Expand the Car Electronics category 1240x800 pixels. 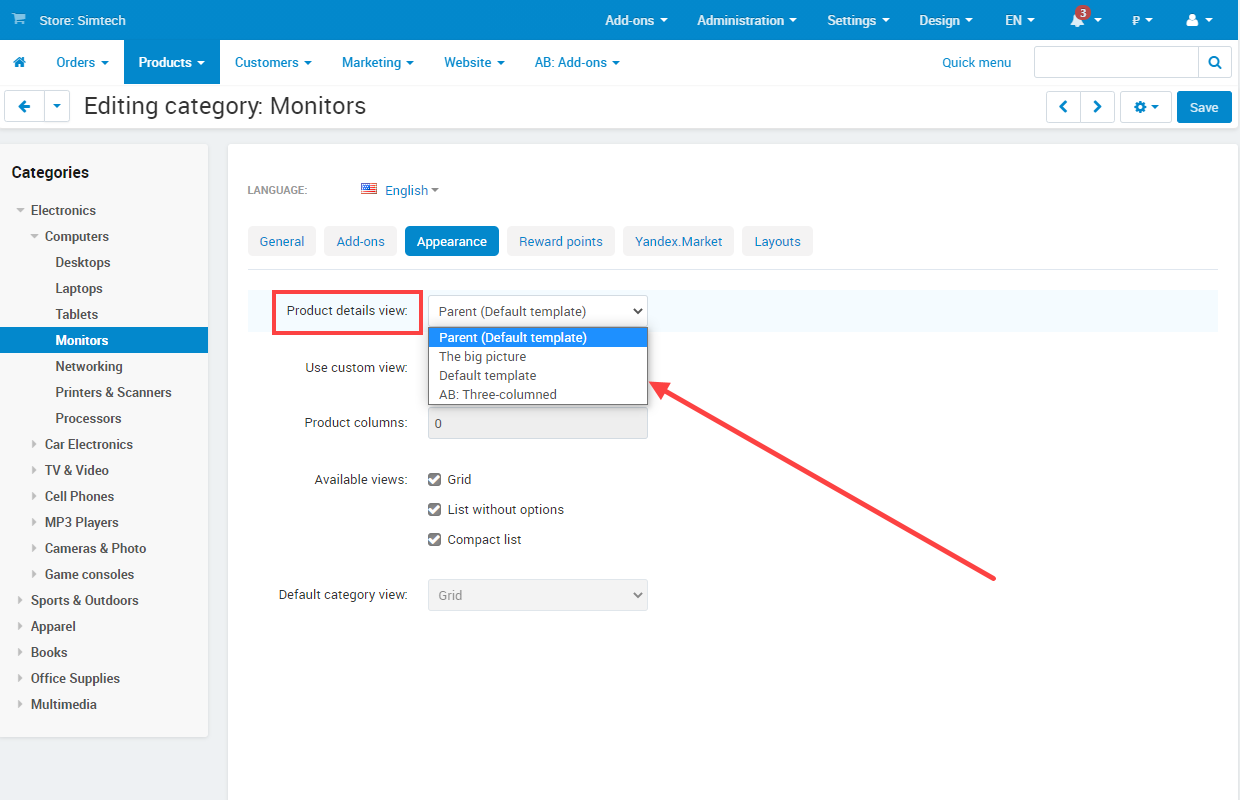(x=35, y=445)
